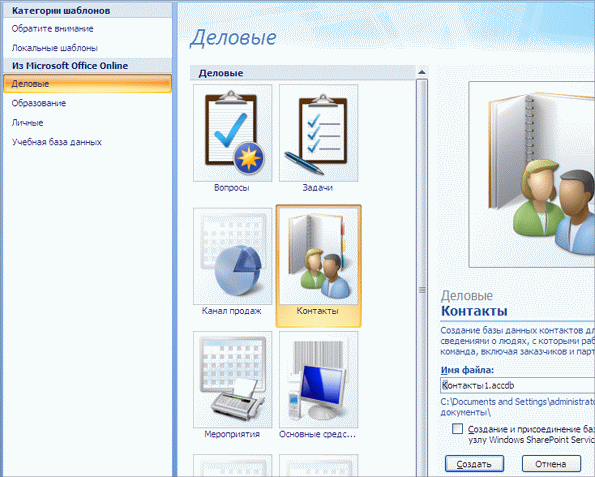This screenshot has width=595, height=477.
Task: Click the template list scroll-up arrow
Action: tap(422, 72)
